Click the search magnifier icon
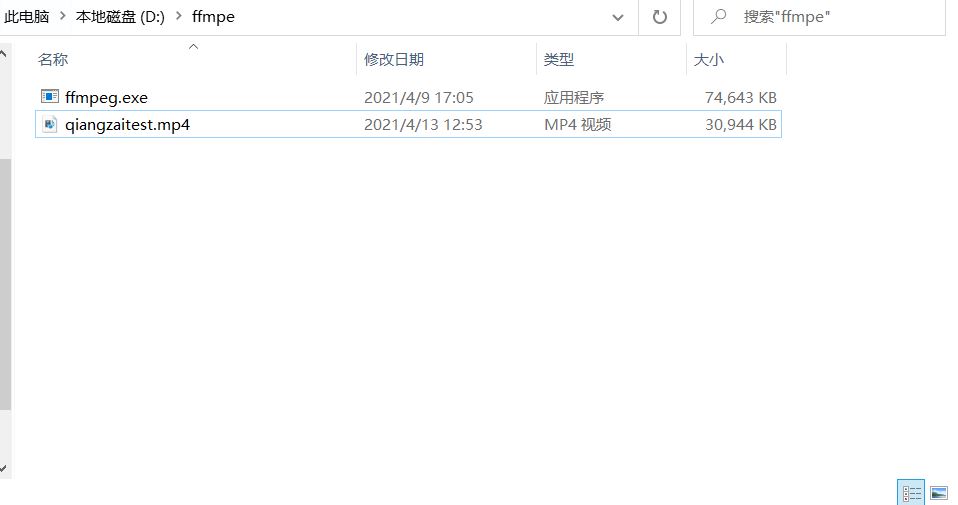The width and height of the screenshot is (958, 505). [x=717, y=17]
